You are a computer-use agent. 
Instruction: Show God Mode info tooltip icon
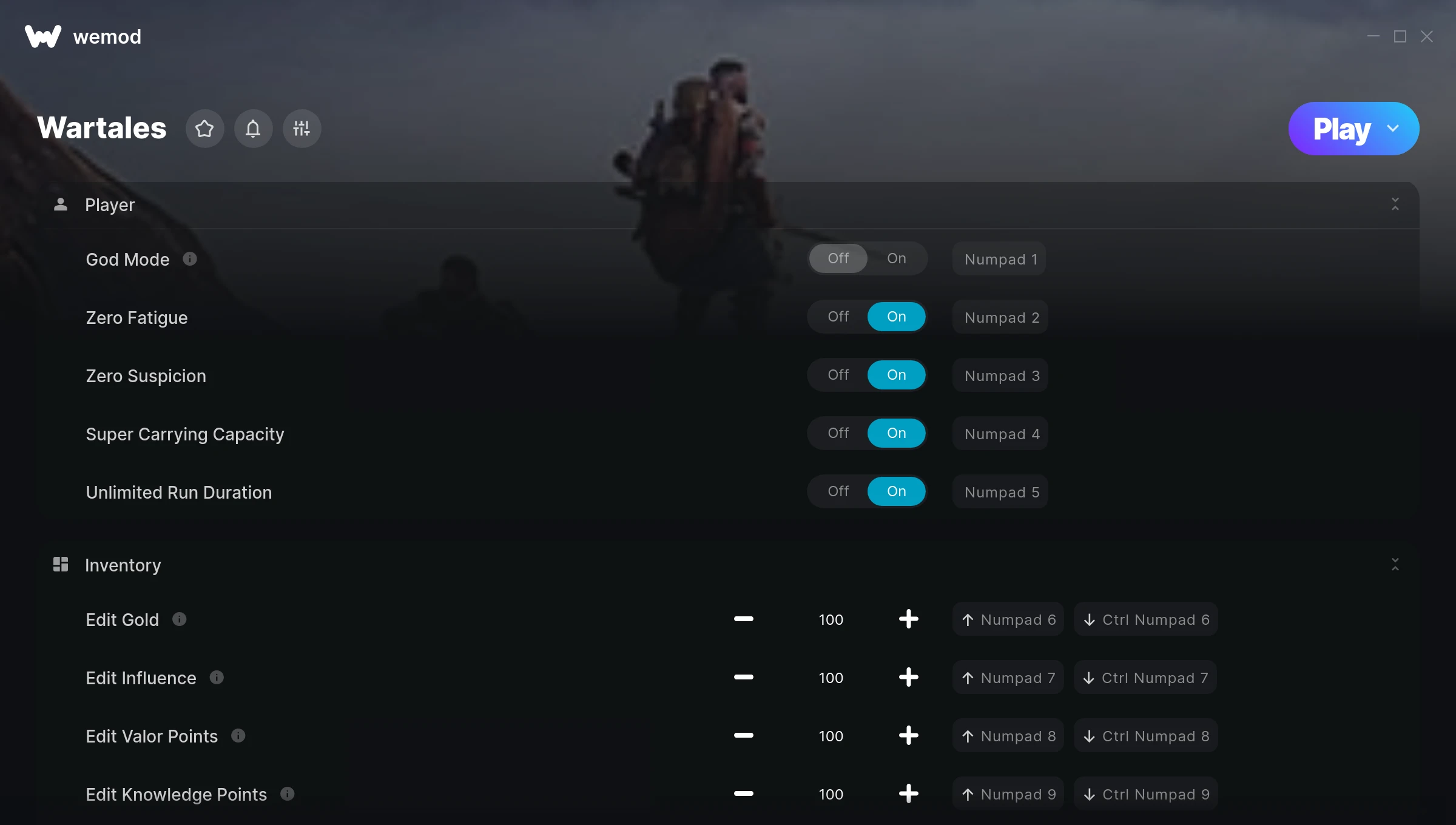click(190, 259)
